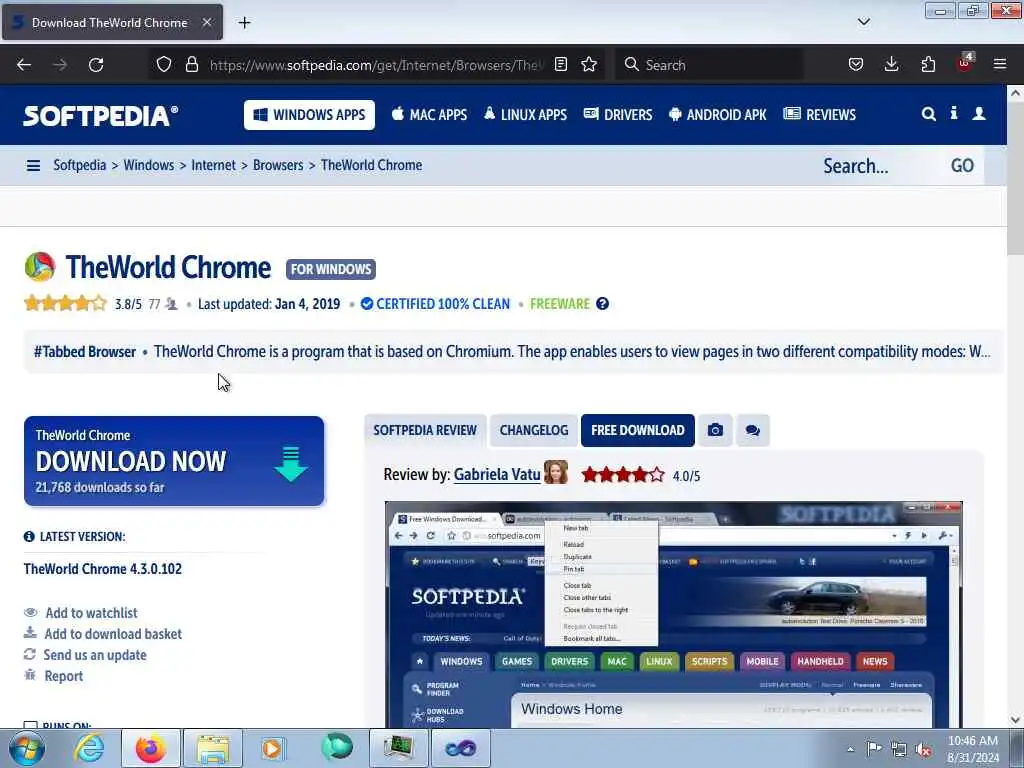The width and height of the screenshot is (1024, 768).
Task: Open the media player taskbar icon
Action: click(273, 748)
